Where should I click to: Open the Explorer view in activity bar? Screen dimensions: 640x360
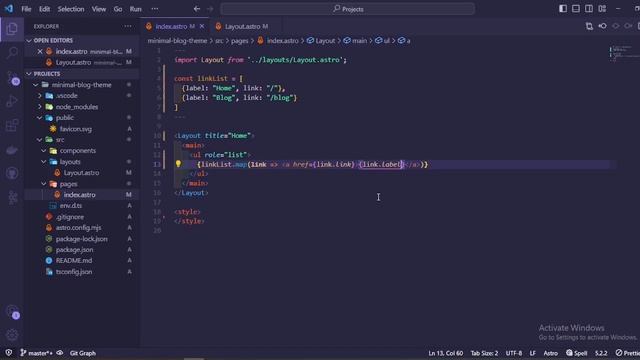point(12,29)
